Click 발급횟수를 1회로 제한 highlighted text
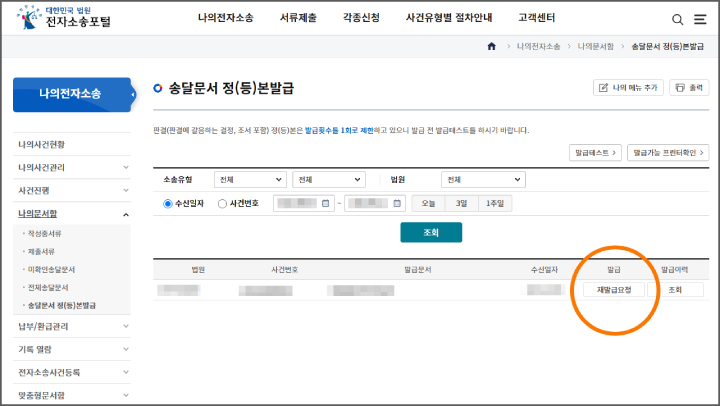The width and height of the screenshot is (720, 406). pos(339,130)
